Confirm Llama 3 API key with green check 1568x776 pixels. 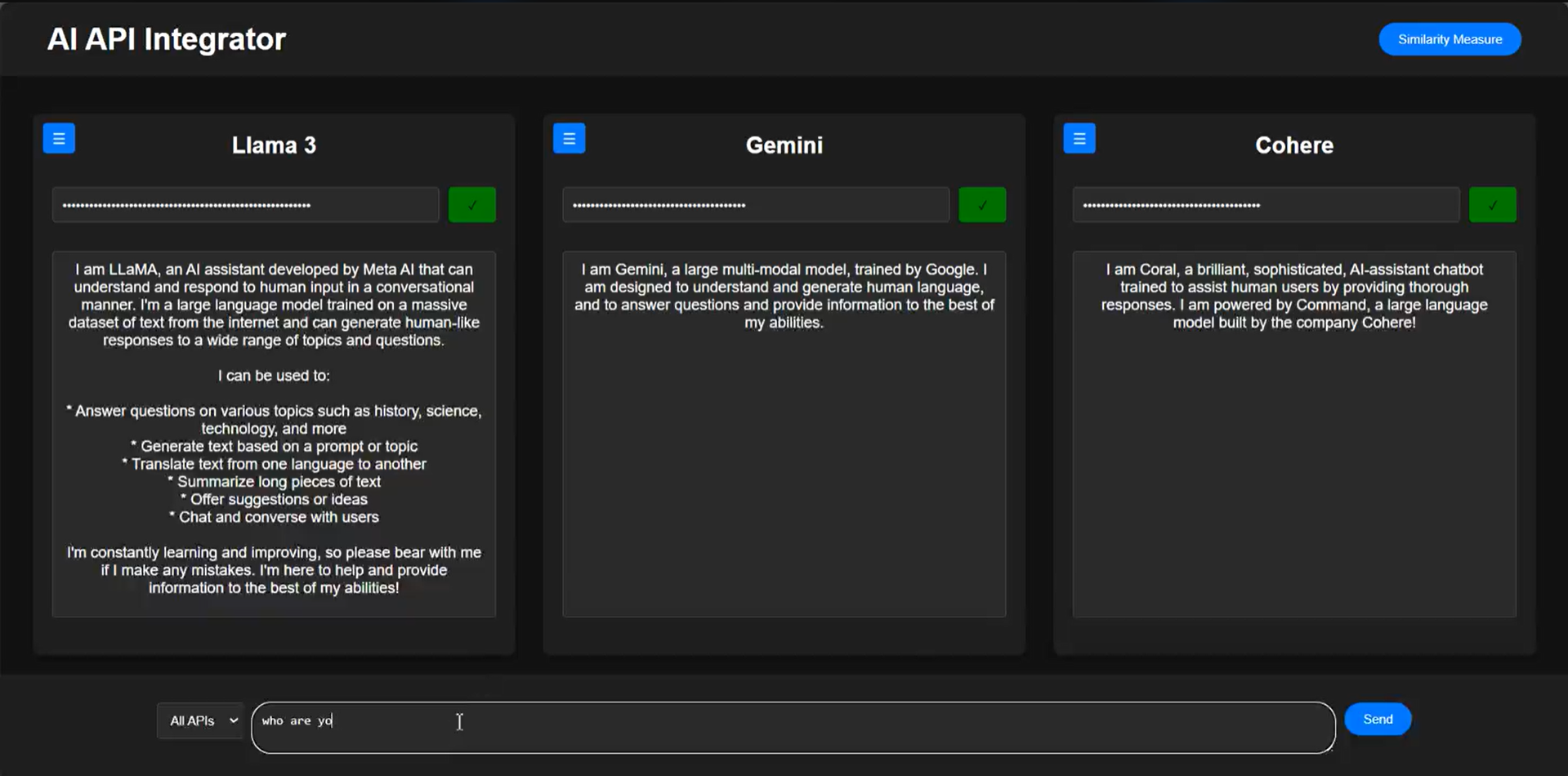pos(472,205)
